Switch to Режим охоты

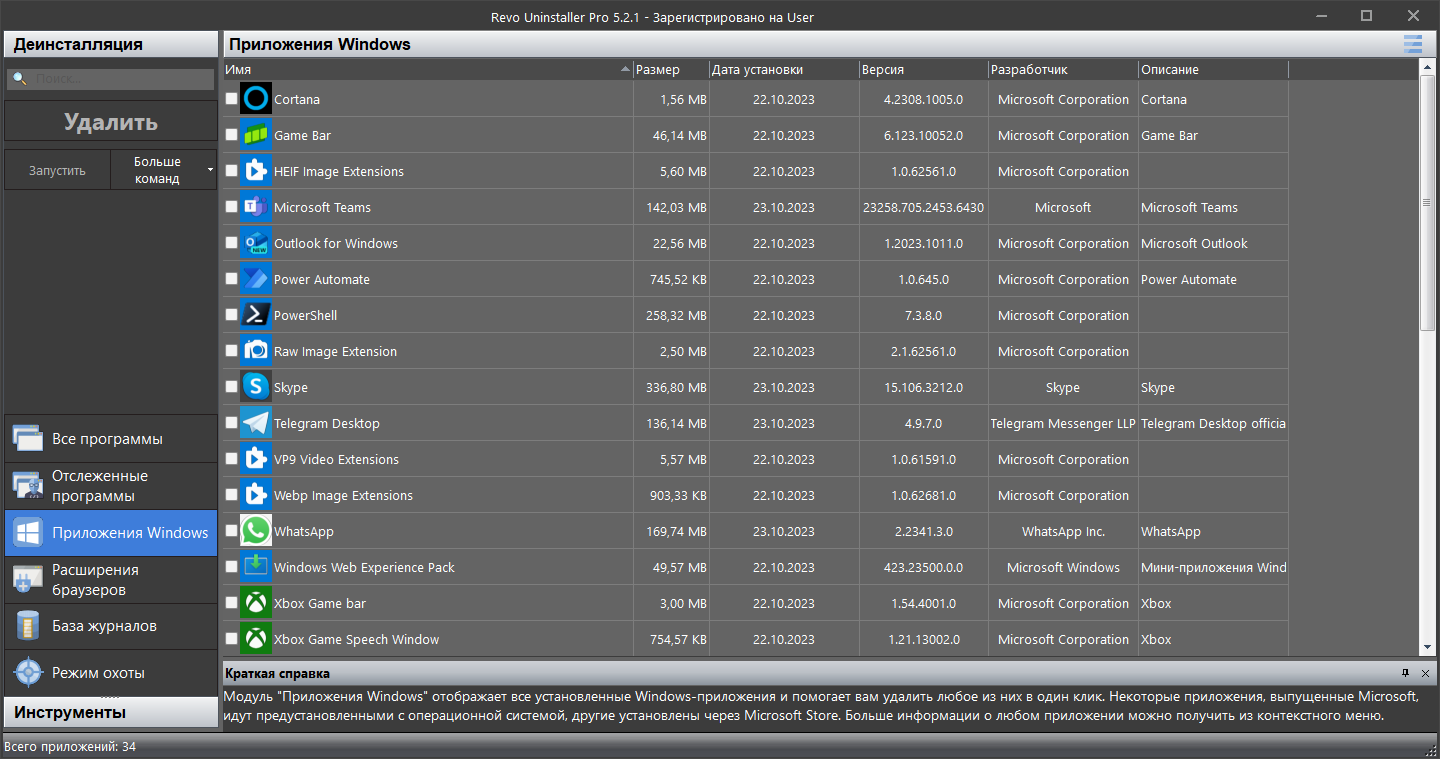pos(111,673)
